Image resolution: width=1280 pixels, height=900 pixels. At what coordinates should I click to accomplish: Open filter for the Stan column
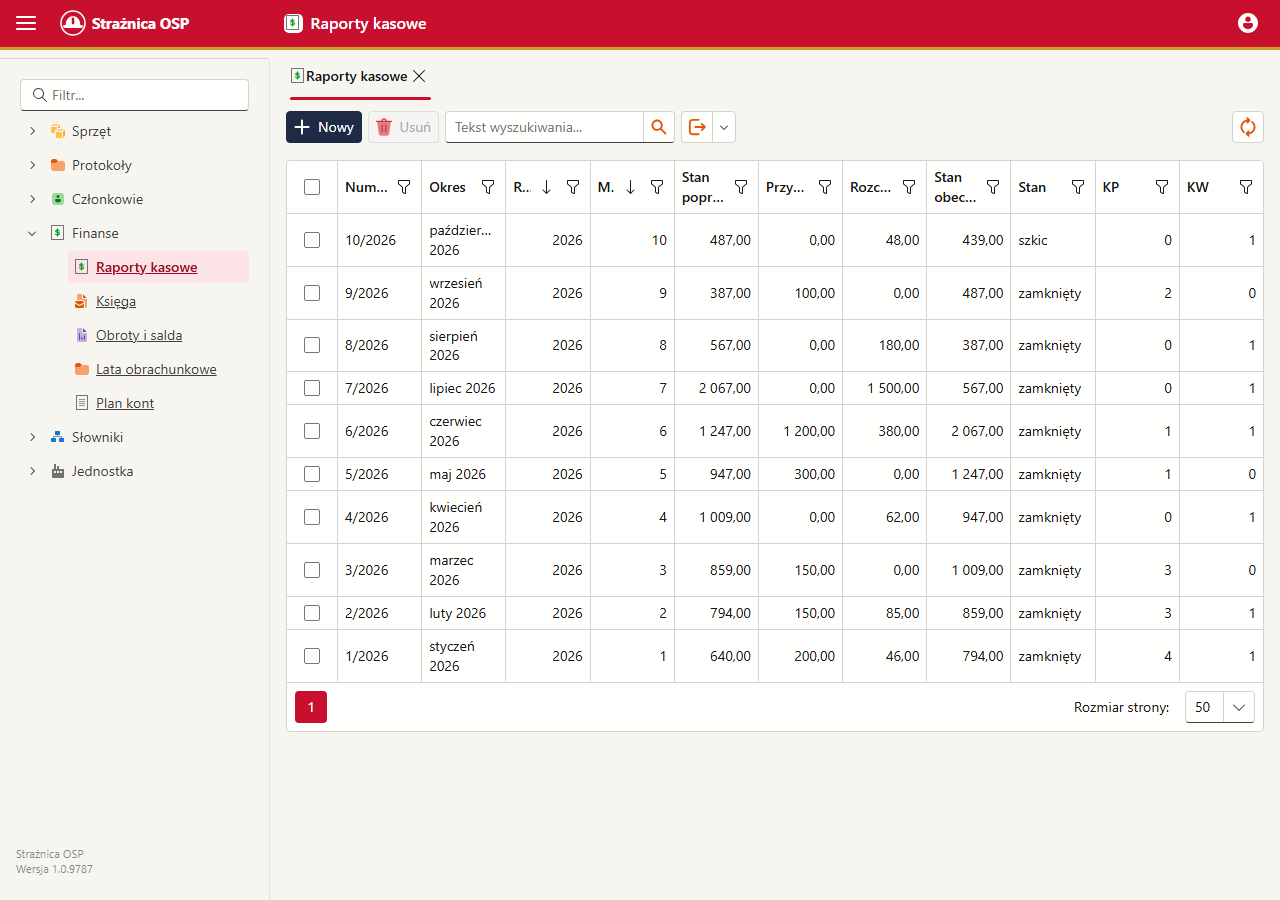(x=1078, y=187)
